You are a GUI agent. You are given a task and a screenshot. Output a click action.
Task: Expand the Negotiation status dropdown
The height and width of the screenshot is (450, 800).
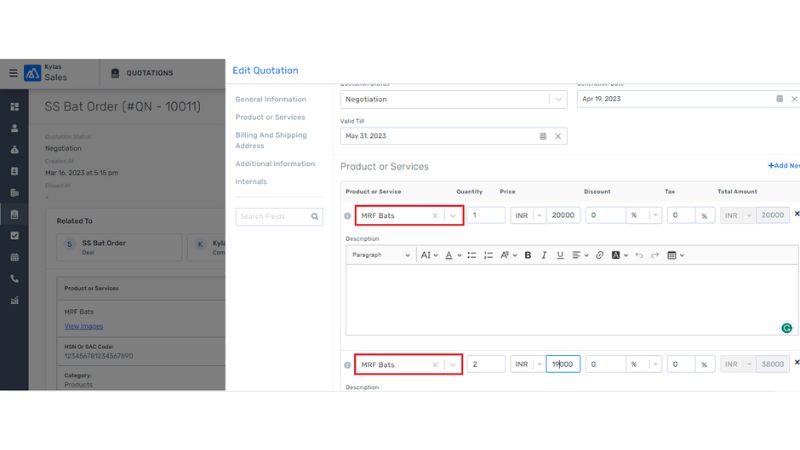tap(558, 99)
